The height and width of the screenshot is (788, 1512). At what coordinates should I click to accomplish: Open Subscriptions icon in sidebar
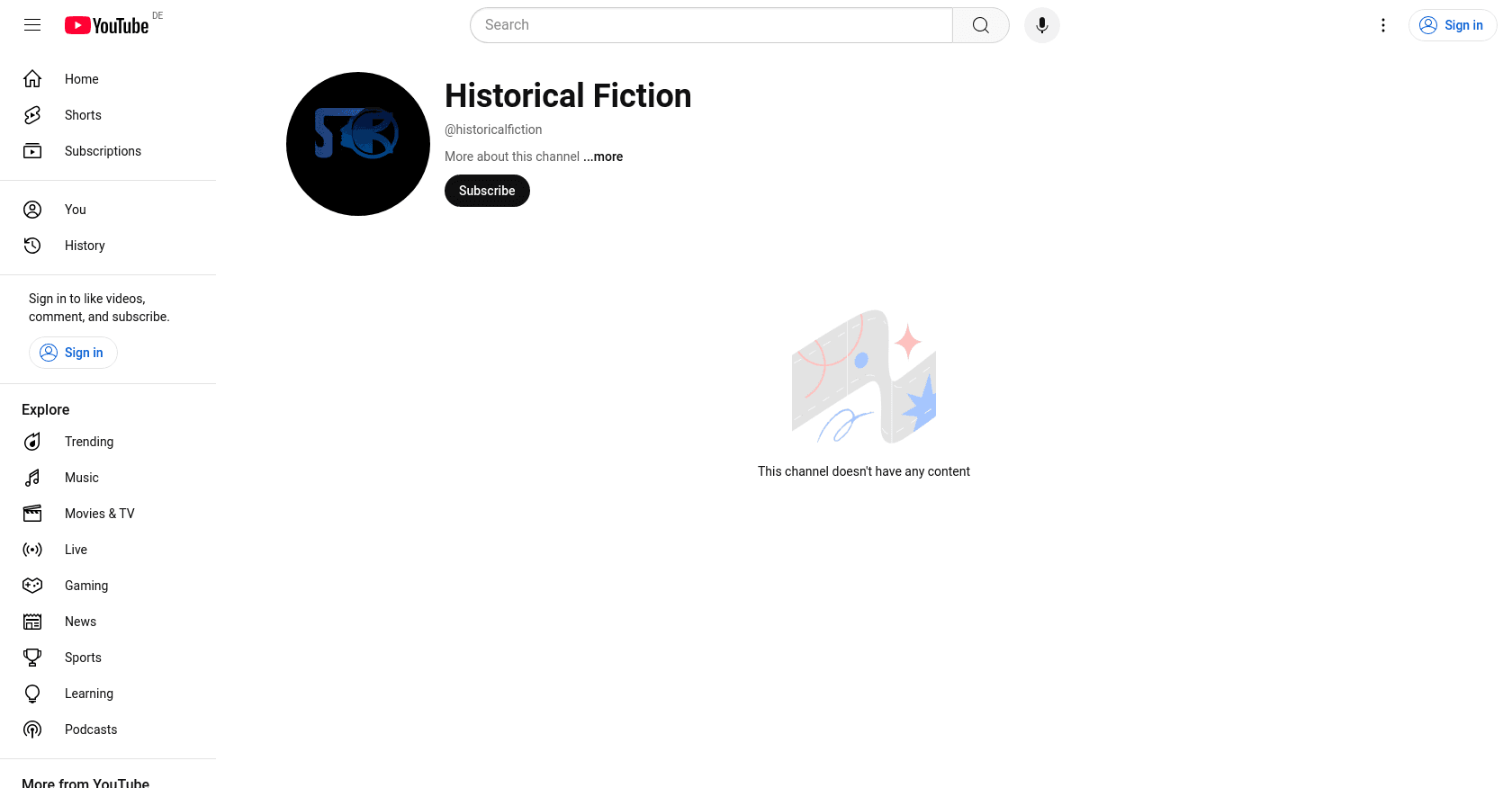coord(32,151)
